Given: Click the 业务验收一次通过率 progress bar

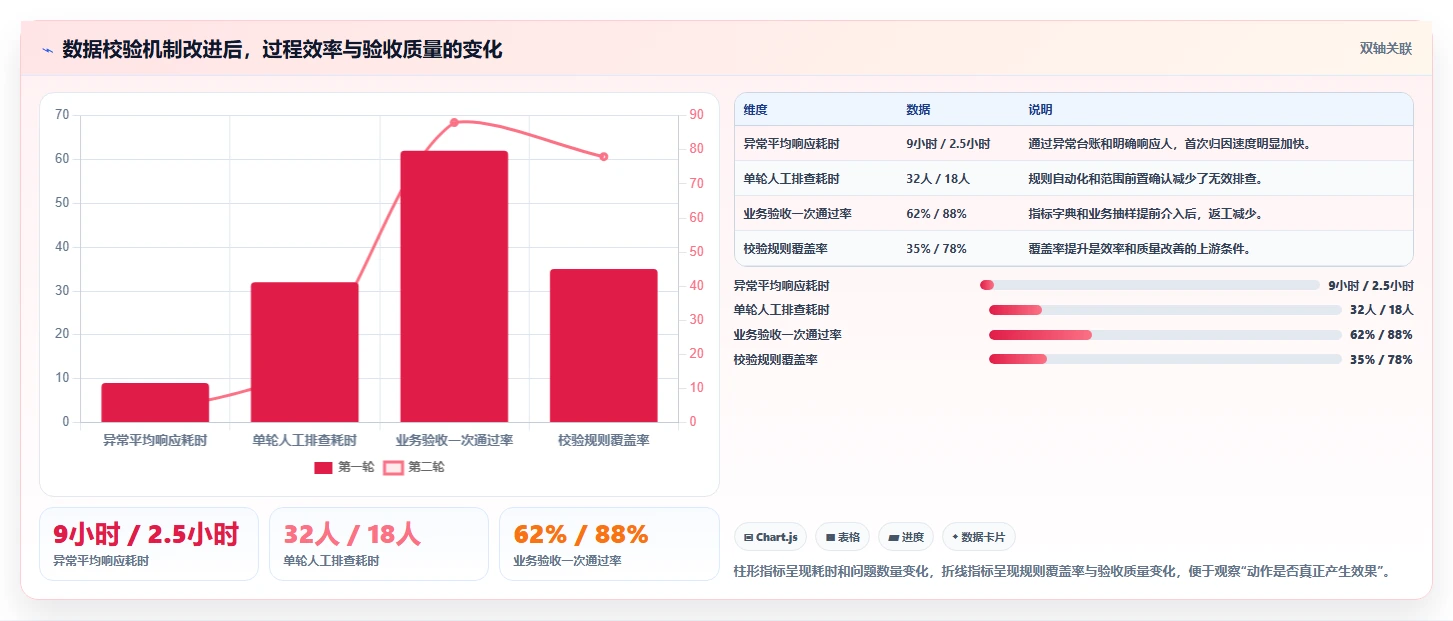Looking at the screenshot, I should pyautogui.click(x=1165, y=335).
